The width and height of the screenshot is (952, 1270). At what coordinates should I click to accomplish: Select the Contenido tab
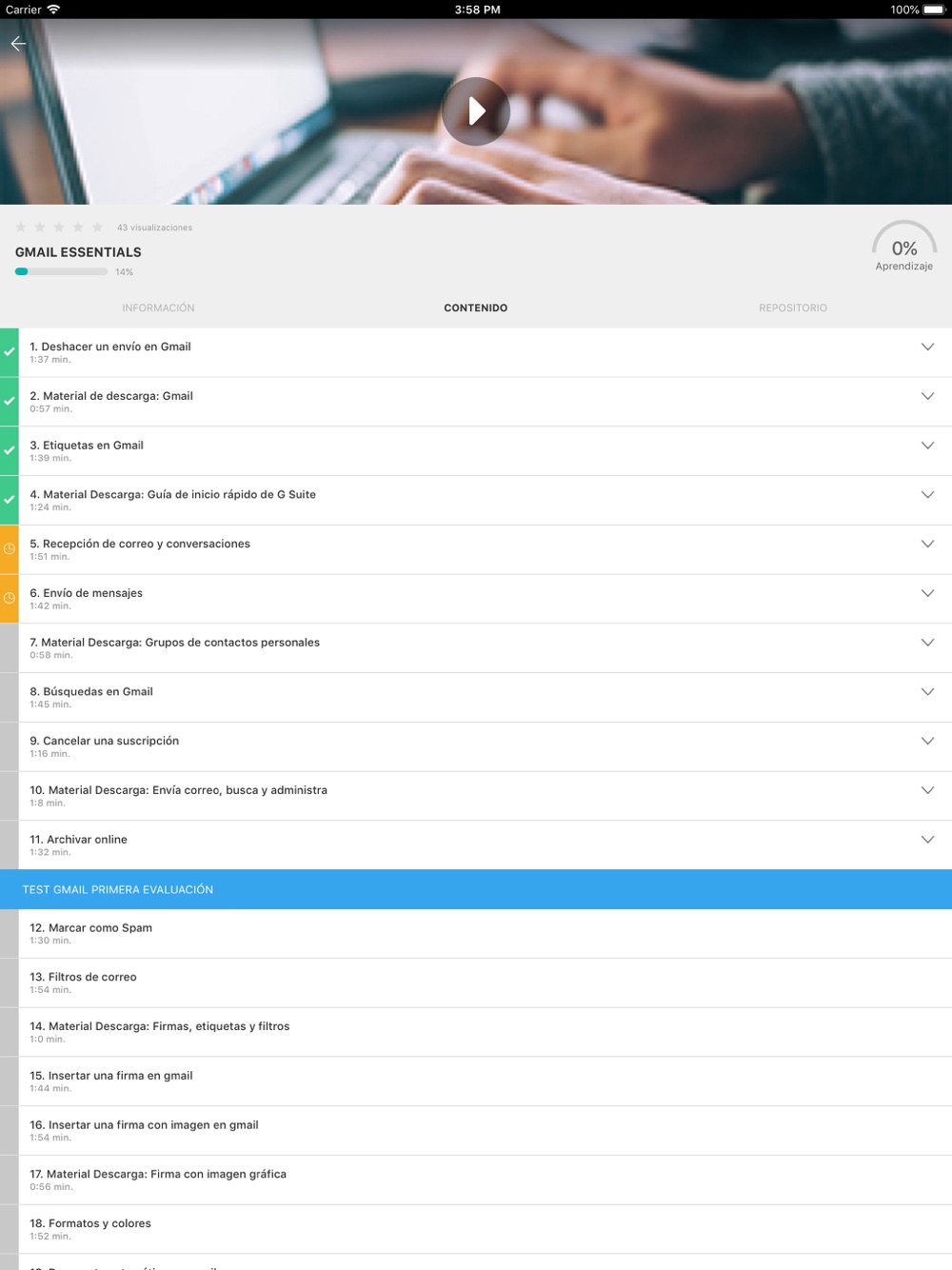476,308
